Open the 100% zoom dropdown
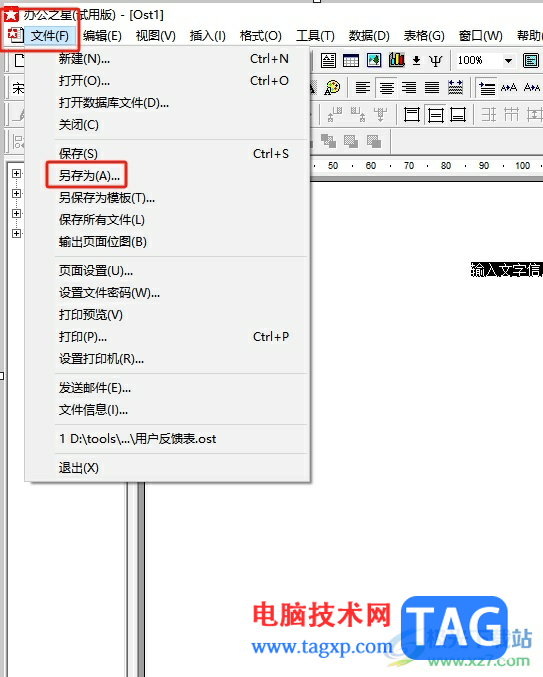 point(508,60)
